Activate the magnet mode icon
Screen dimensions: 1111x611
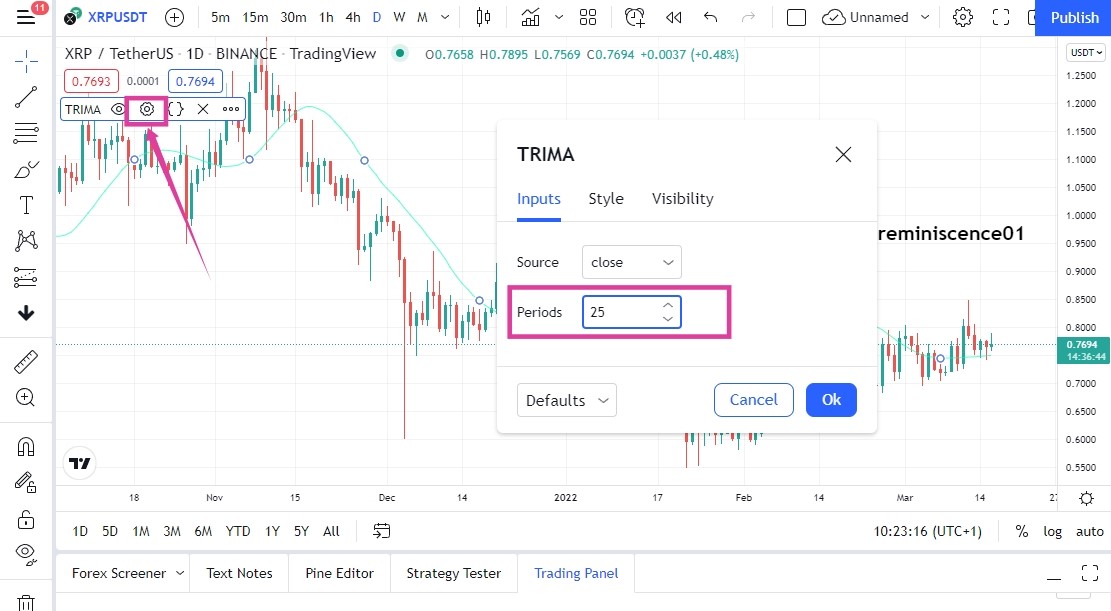(26, 447)
